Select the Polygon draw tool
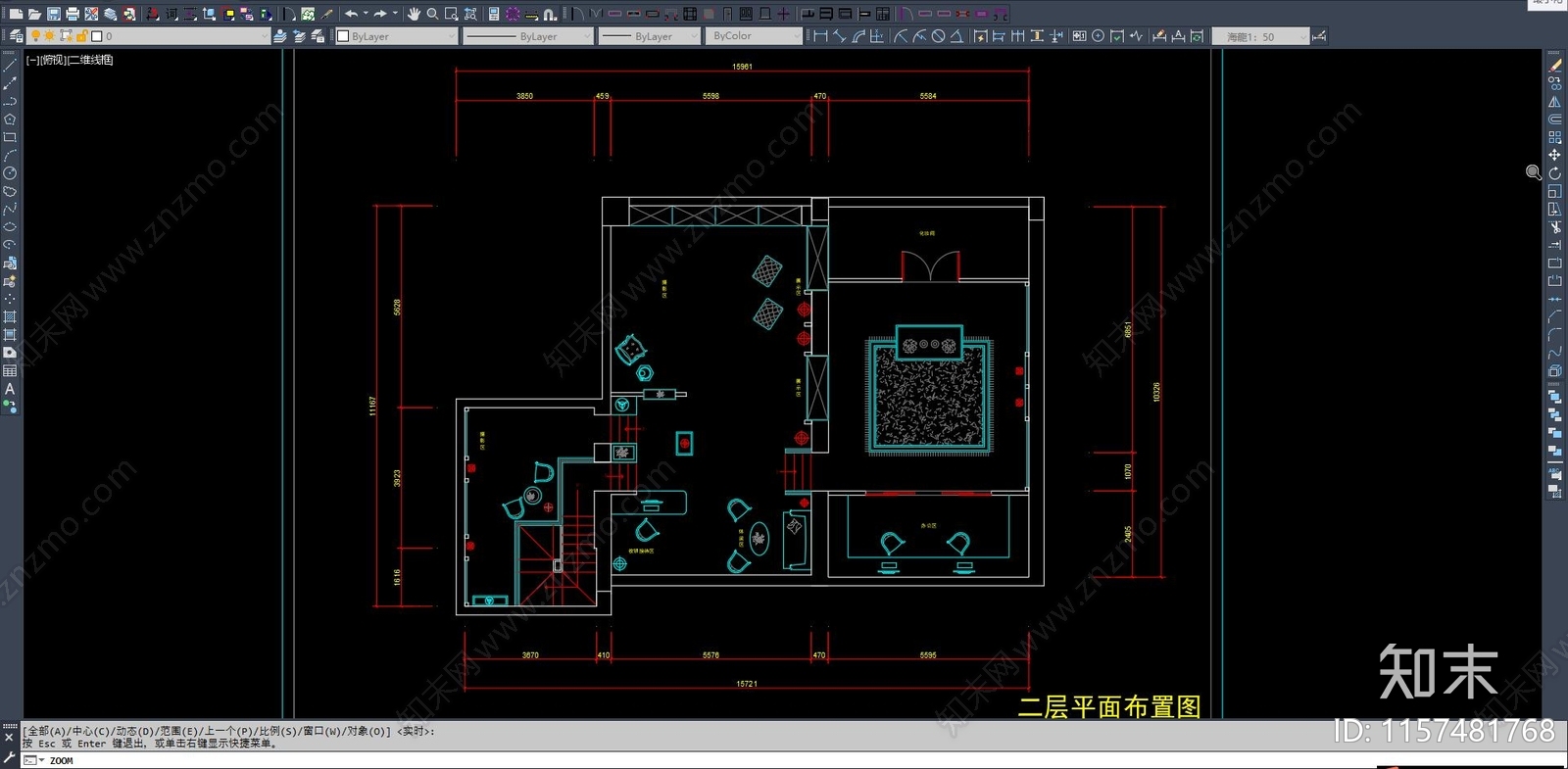 click(x=10, y=120)
